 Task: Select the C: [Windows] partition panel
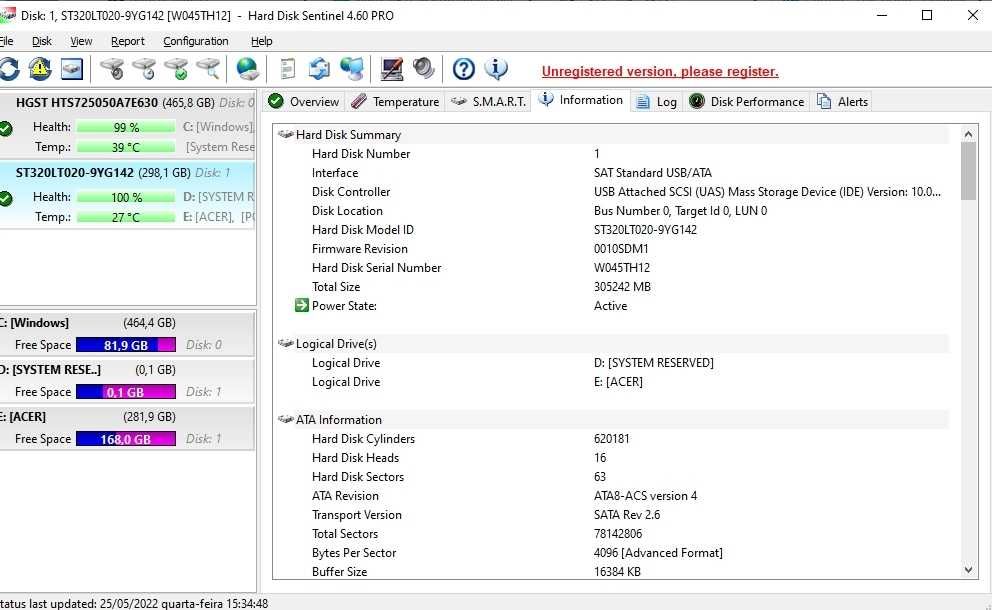(x=127, y=333)
